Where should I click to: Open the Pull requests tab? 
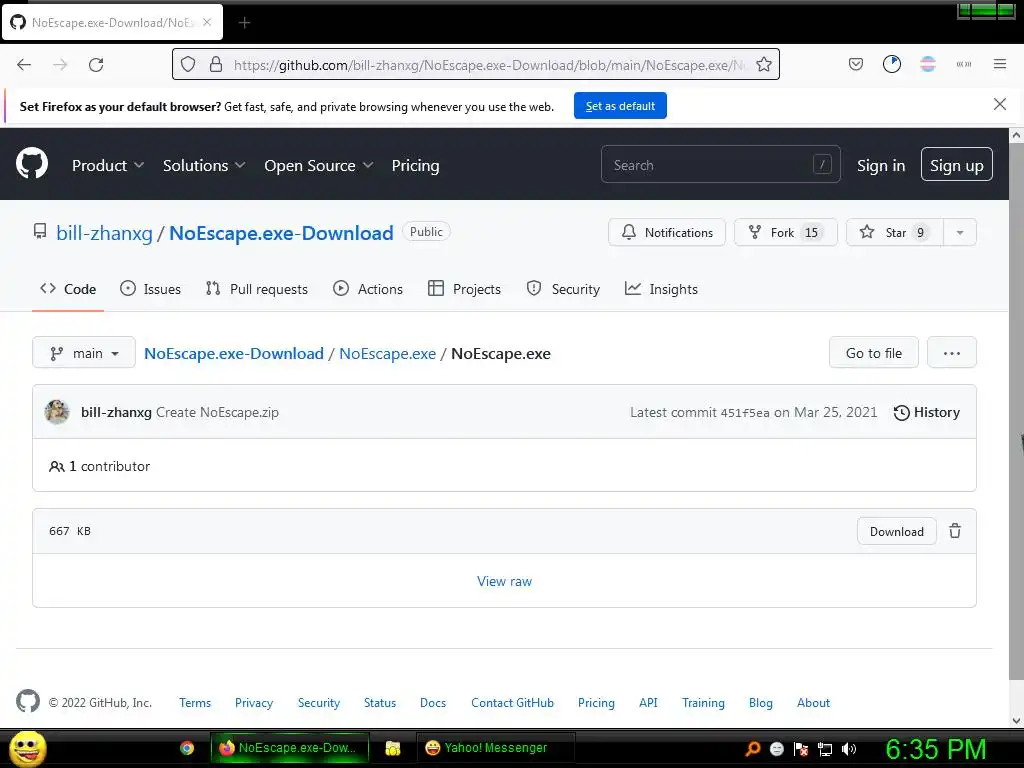[x=257, y=289]
